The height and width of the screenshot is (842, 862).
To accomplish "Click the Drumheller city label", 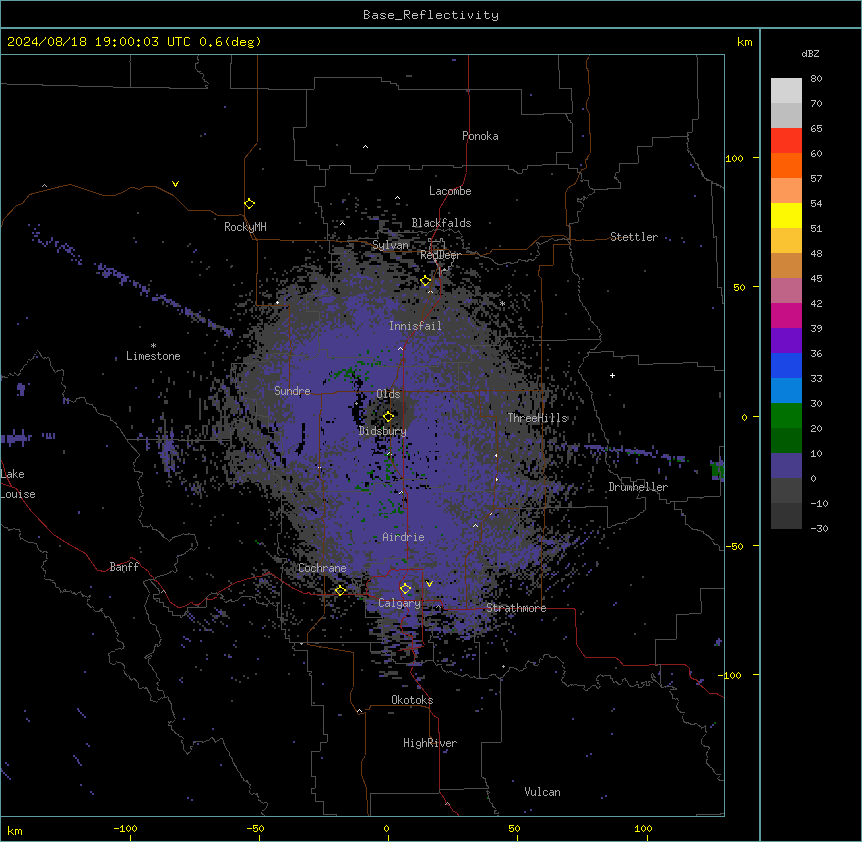I will [x=638, y=487].
